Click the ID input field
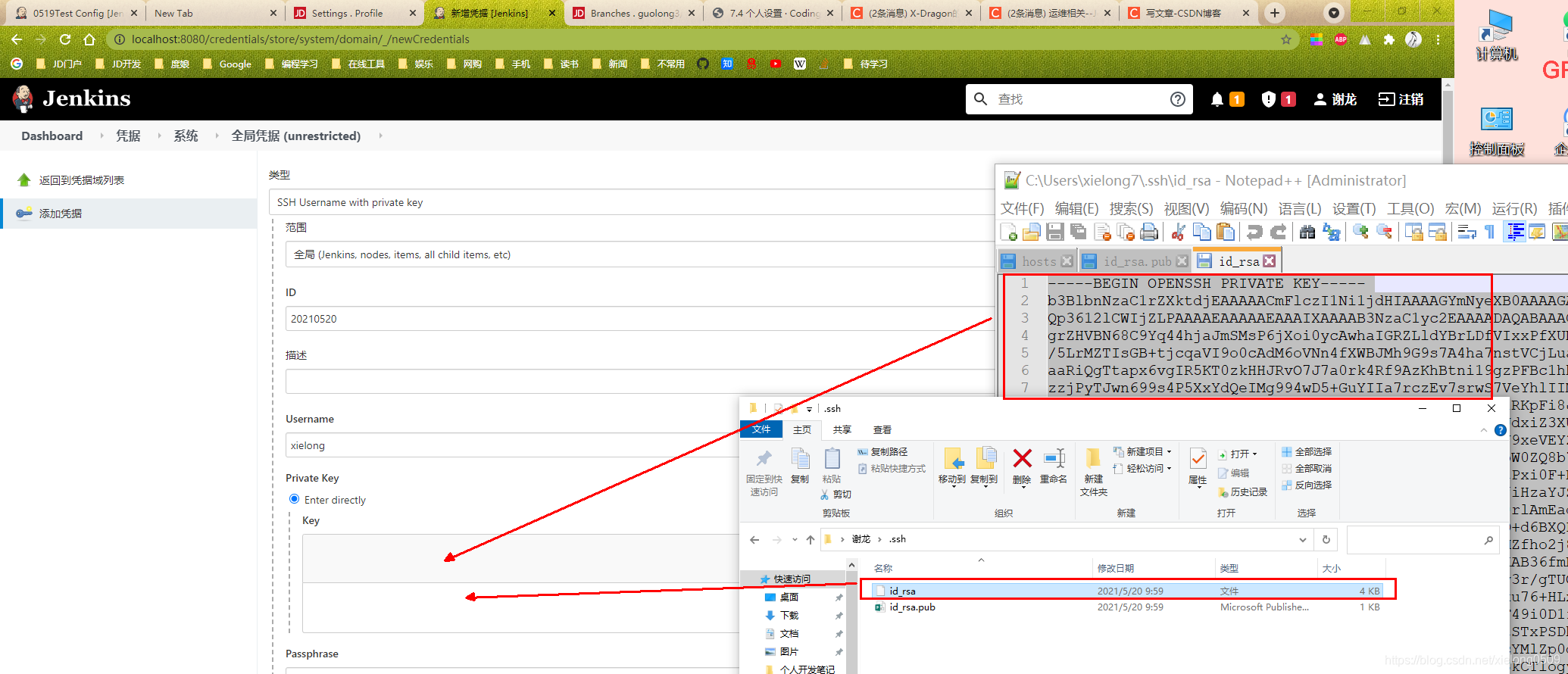 tap(639, 319)
